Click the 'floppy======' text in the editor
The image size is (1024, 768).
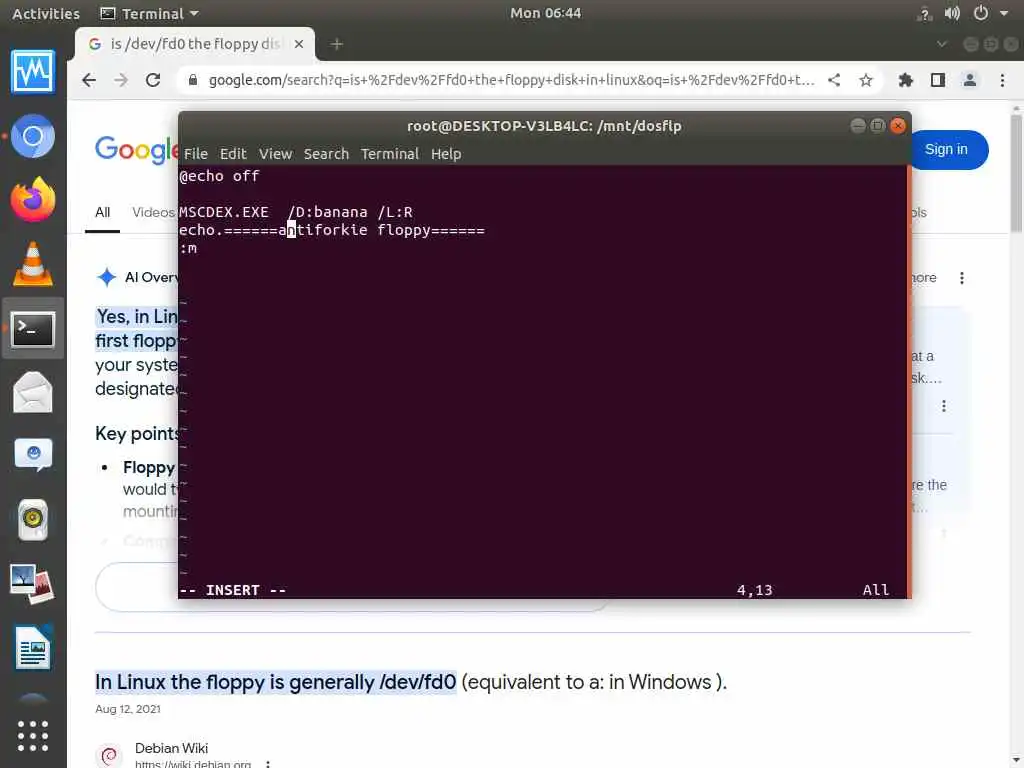(x=431, y=230)
